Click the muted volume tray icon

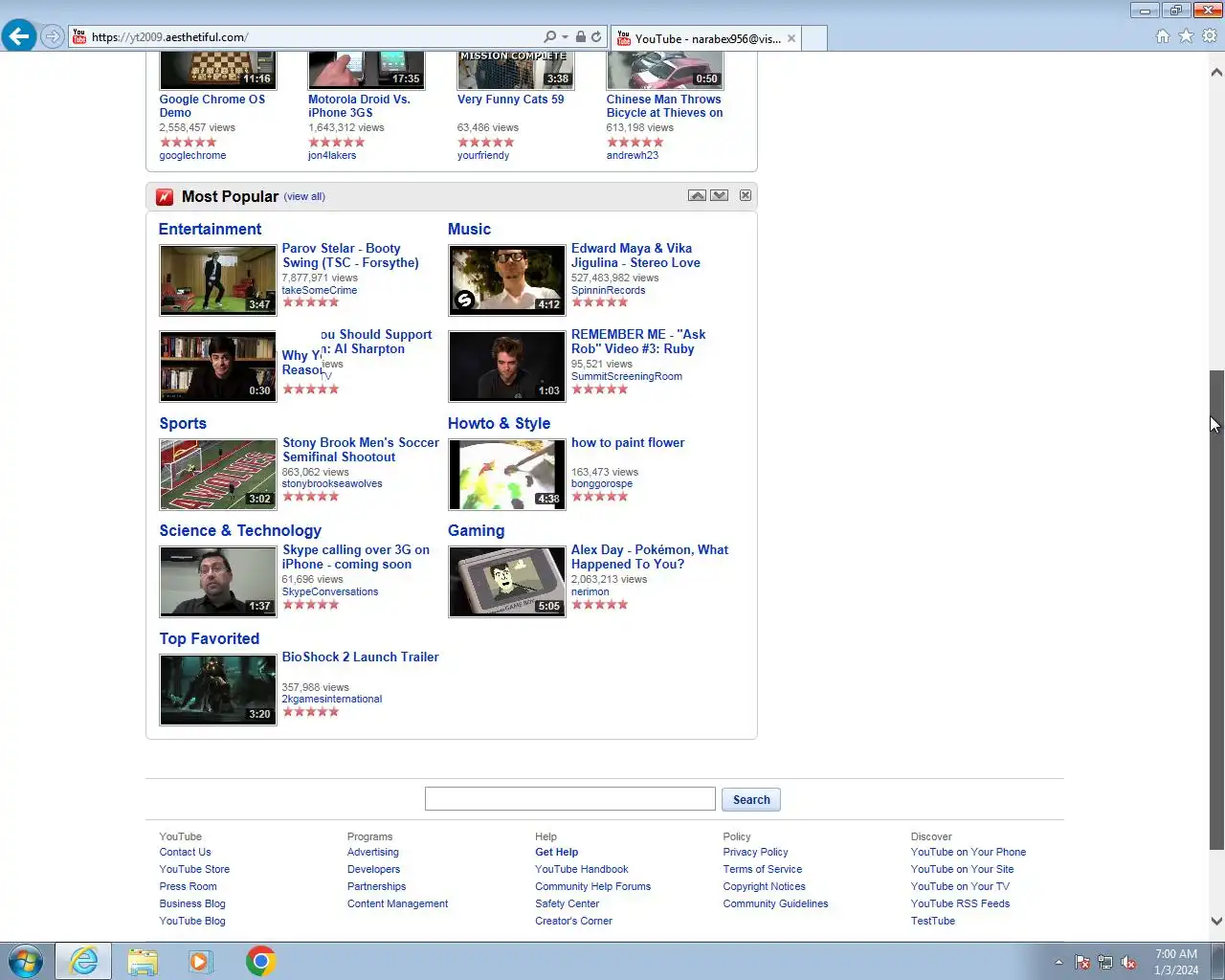[1129, 962]
